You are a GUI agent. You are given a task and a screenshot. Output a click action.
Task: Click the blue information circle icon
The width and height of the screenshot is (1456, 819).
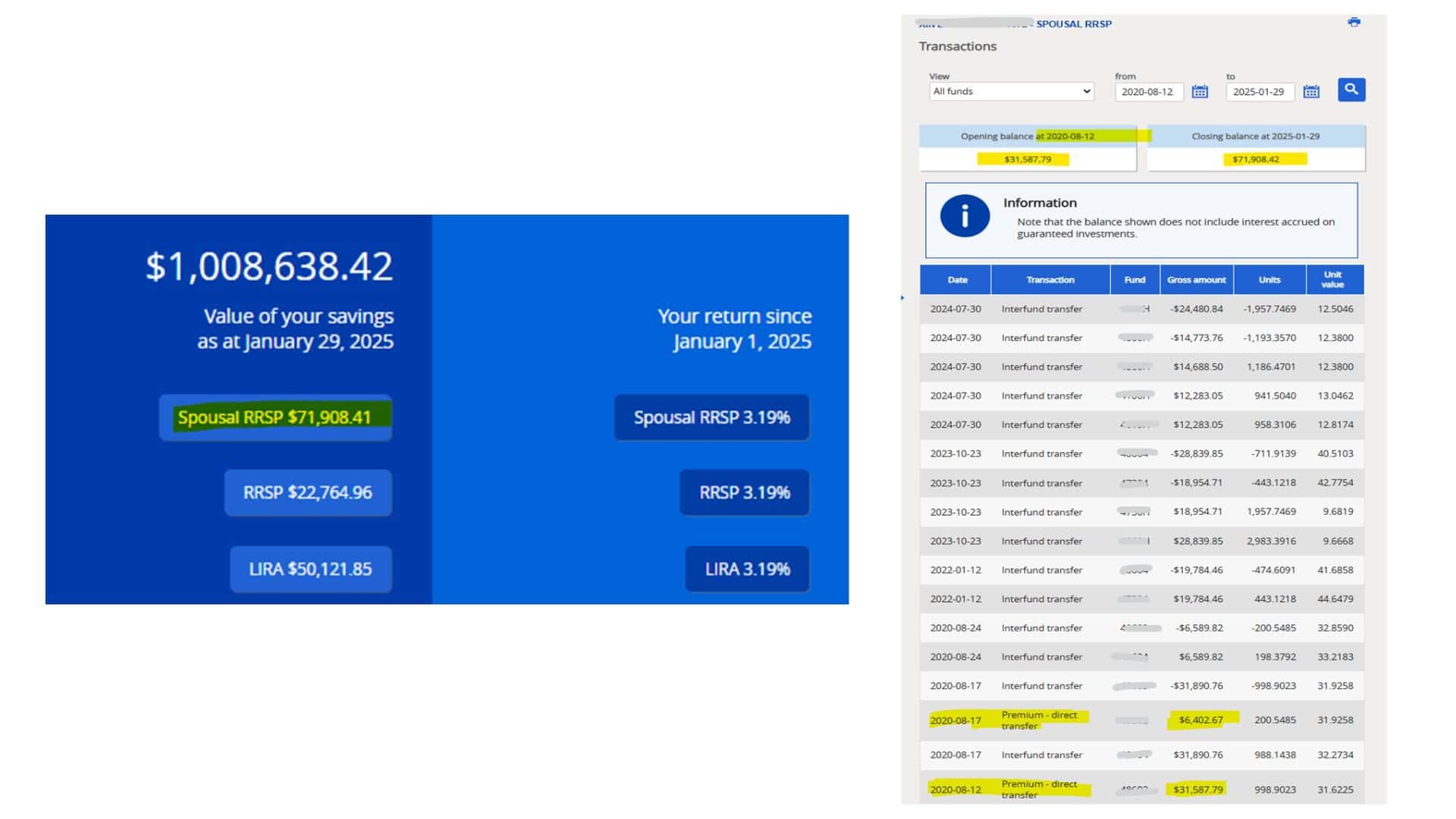click(x=965, y=216)
